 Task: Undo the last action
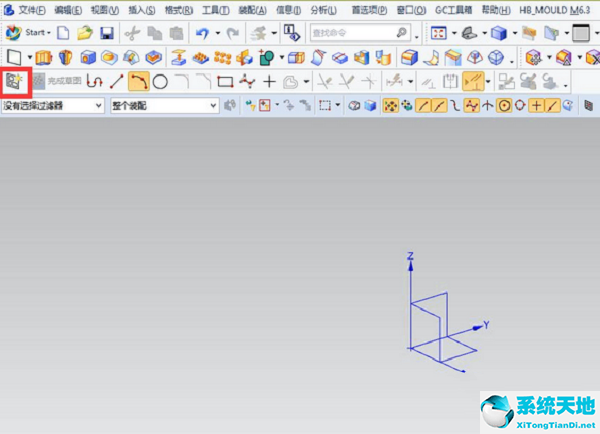coord(202,33)
